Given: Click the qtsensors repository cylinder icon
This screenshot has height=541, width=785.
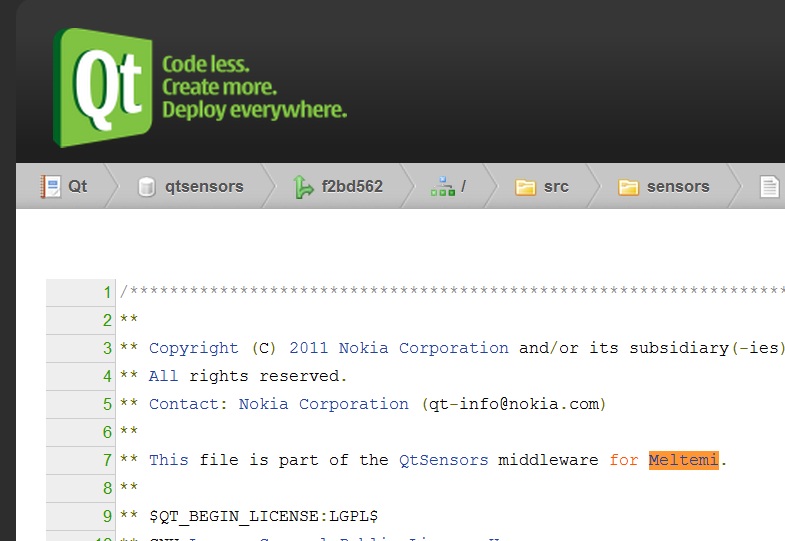Looking at the screenshot, I should [x=147, y=187].
